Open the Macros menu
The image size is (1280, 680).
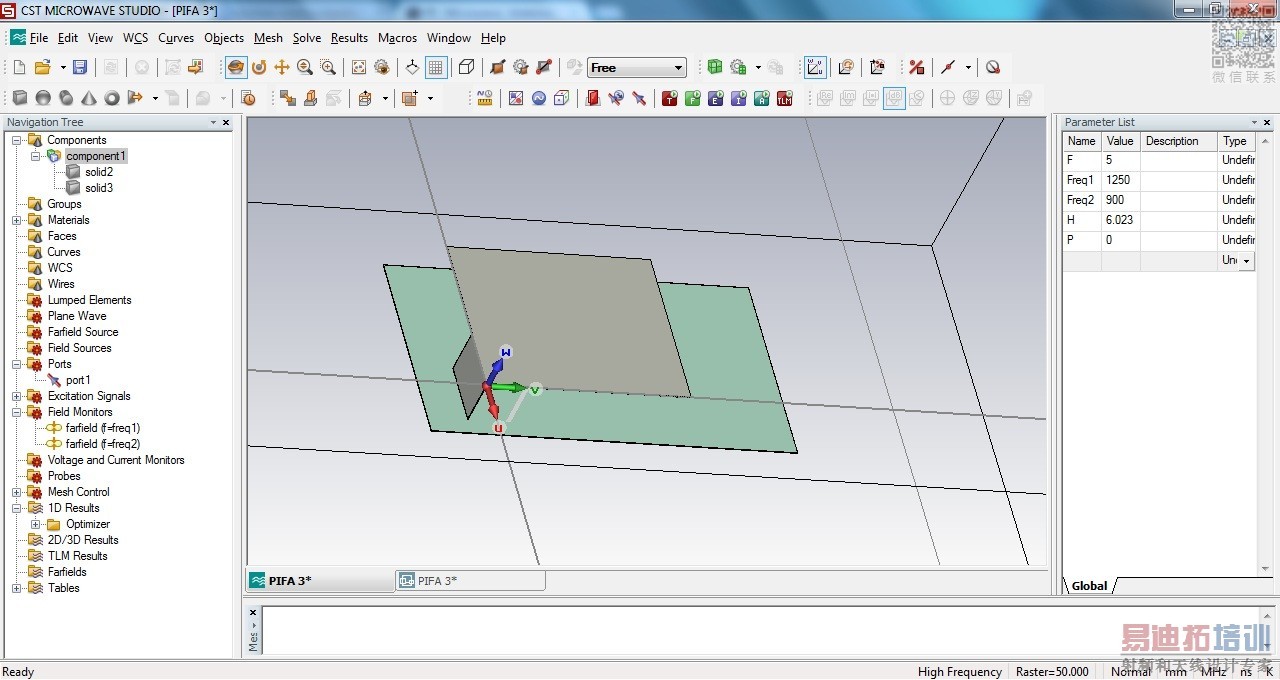tap(397, 38)
